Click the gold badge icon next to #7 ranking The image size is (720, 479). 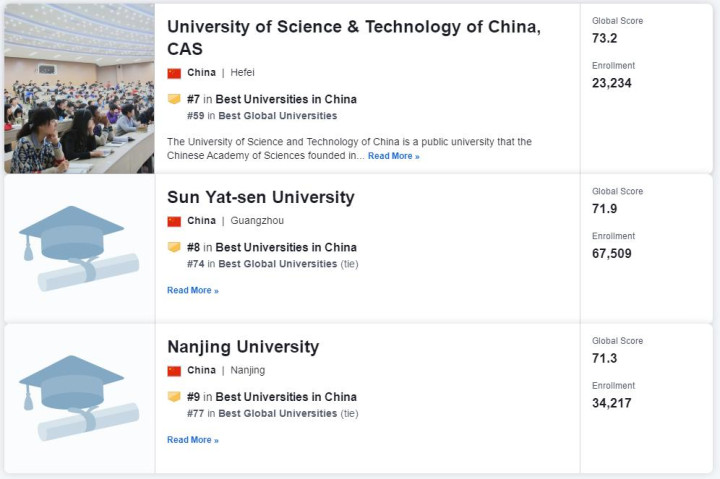click(174, 99)
